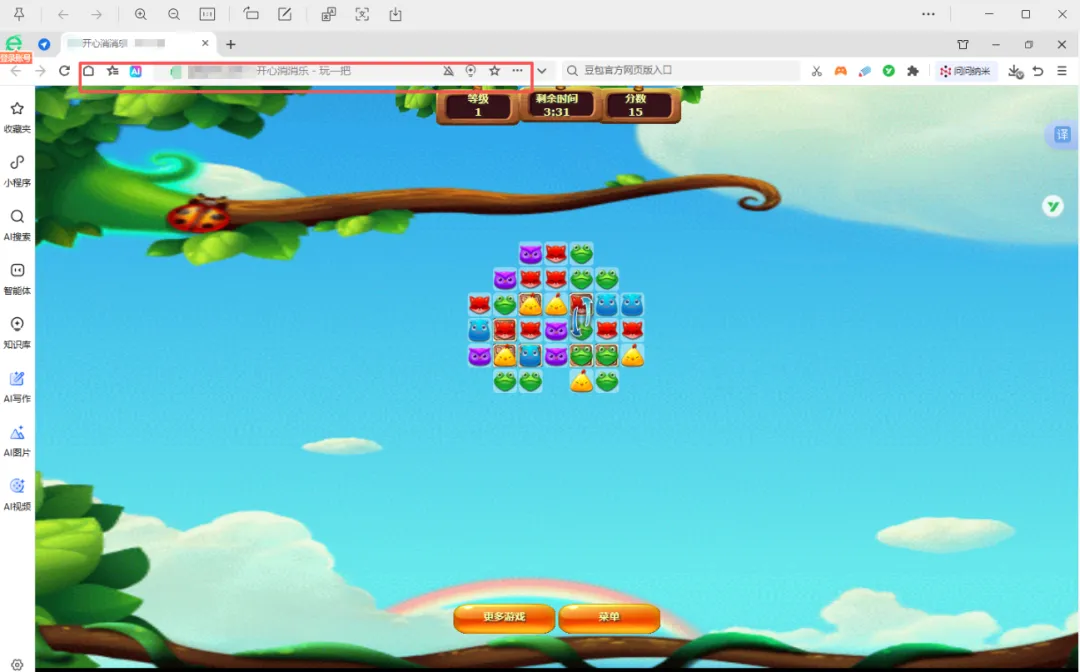
Task: Click the 登录账号 login badge
Action: tap(15, 59)
